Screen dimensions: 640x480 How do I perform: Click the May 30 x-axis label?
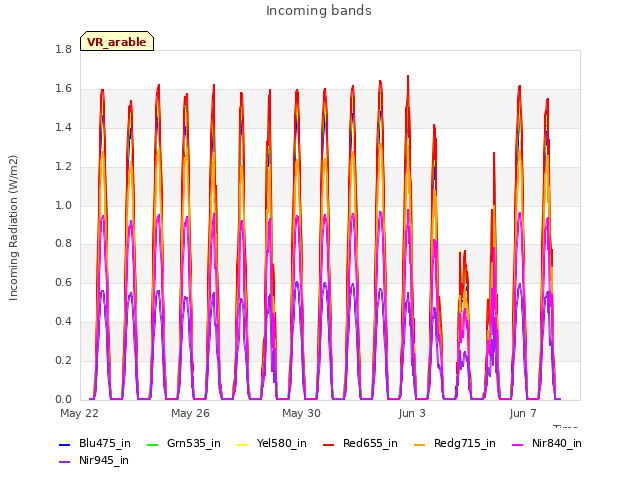click(301, 413)
